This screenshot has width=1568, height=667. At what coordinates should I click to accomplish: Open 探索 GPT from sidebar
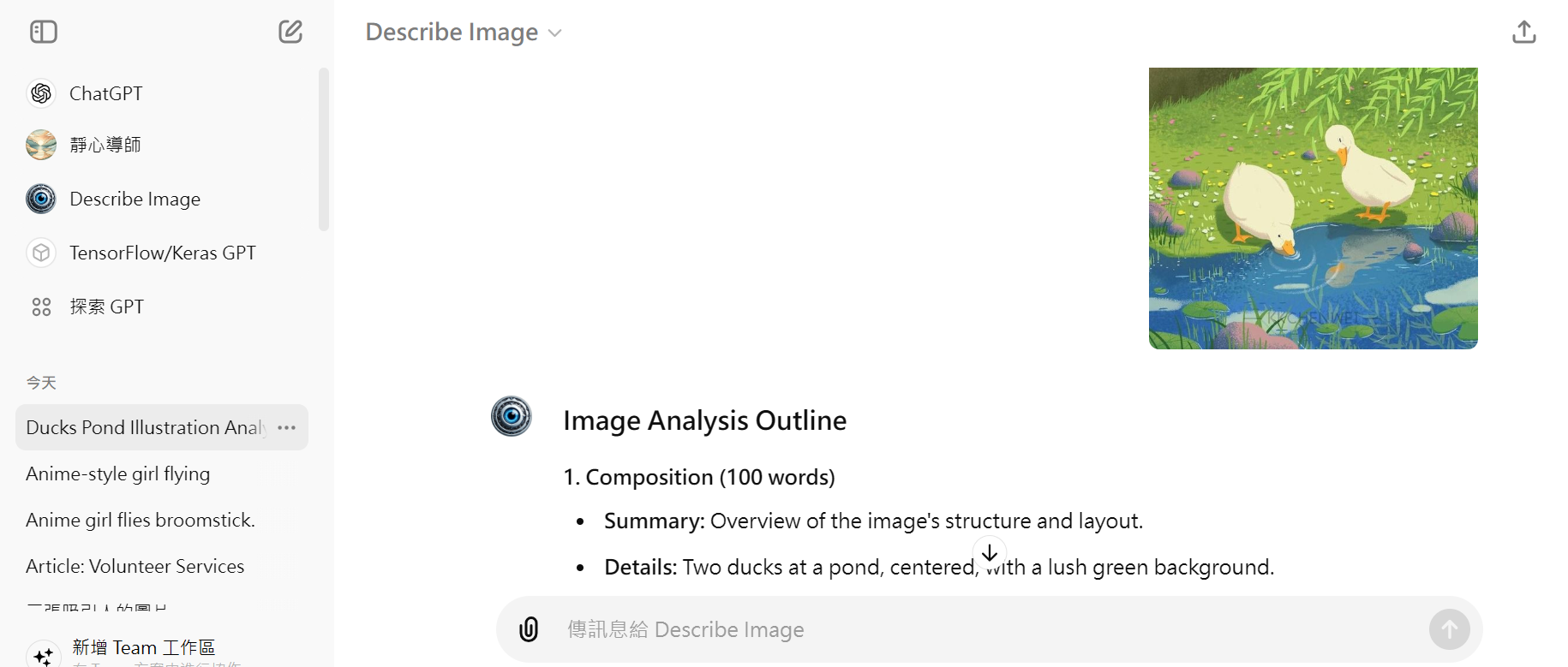pos(106,307)
